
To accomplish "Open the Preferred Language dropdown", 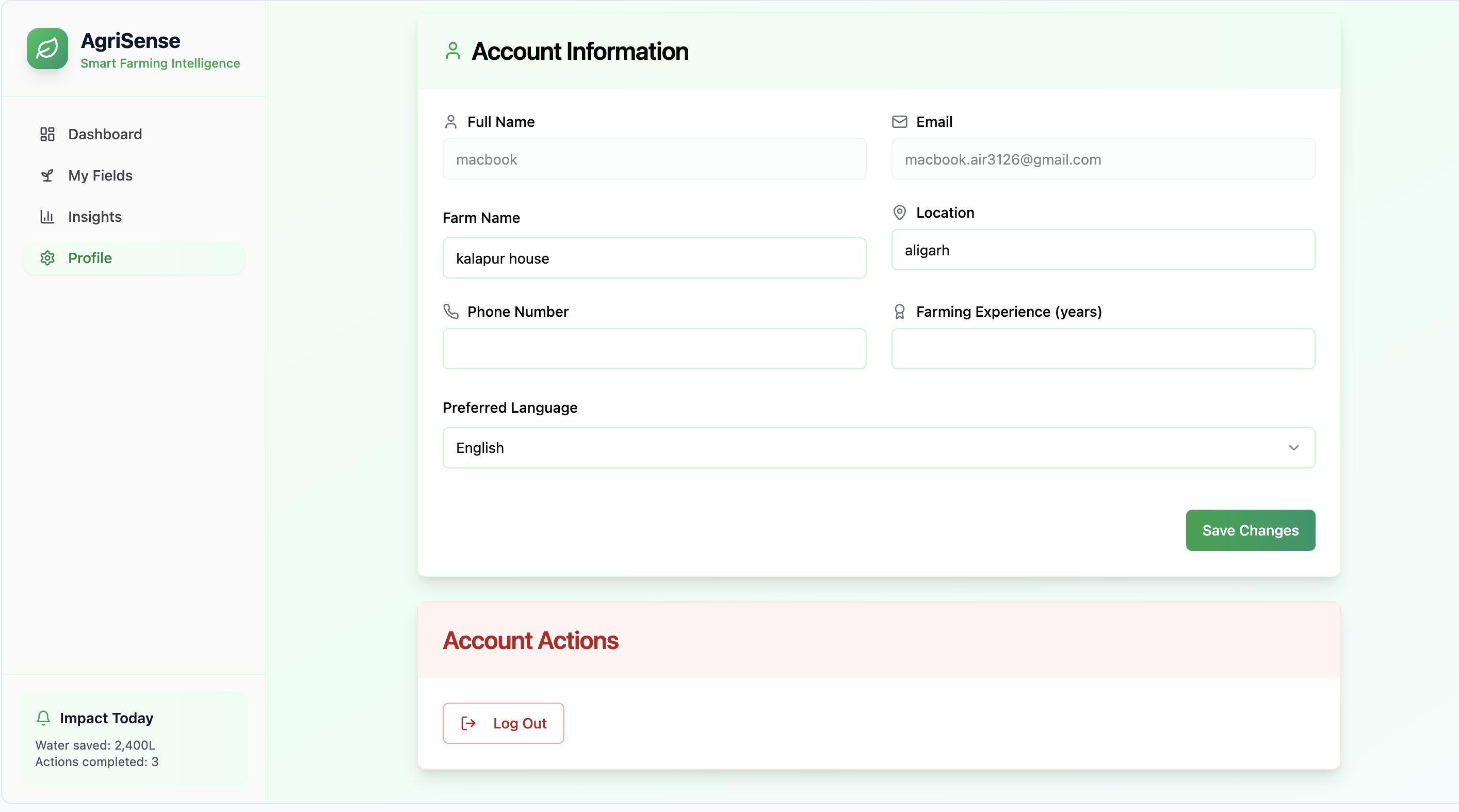I will (x=878, y=448).
